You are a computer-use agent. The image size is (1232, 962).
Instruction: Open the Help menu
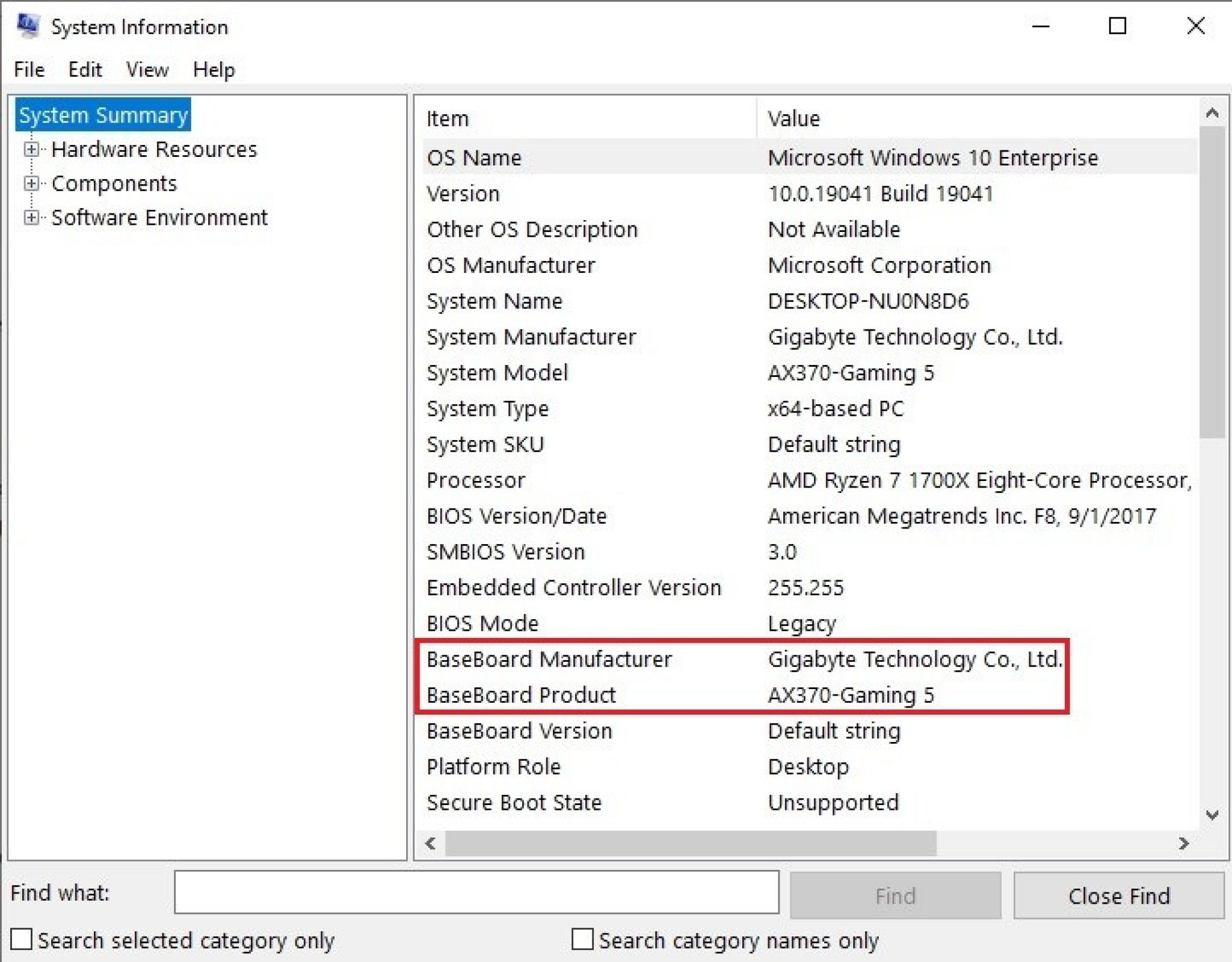tap(214, 70)
